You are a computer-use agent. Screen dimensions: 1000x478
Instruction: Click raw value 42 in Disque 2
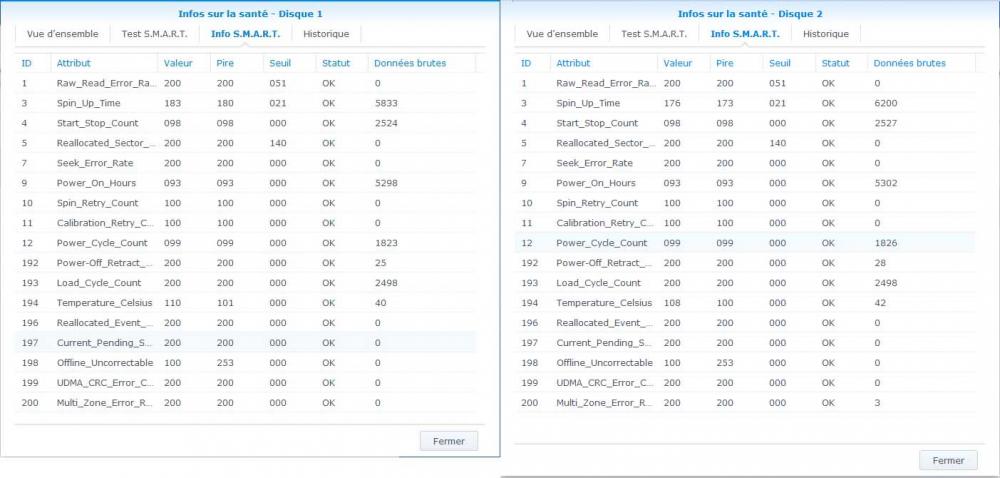point(880,303)
